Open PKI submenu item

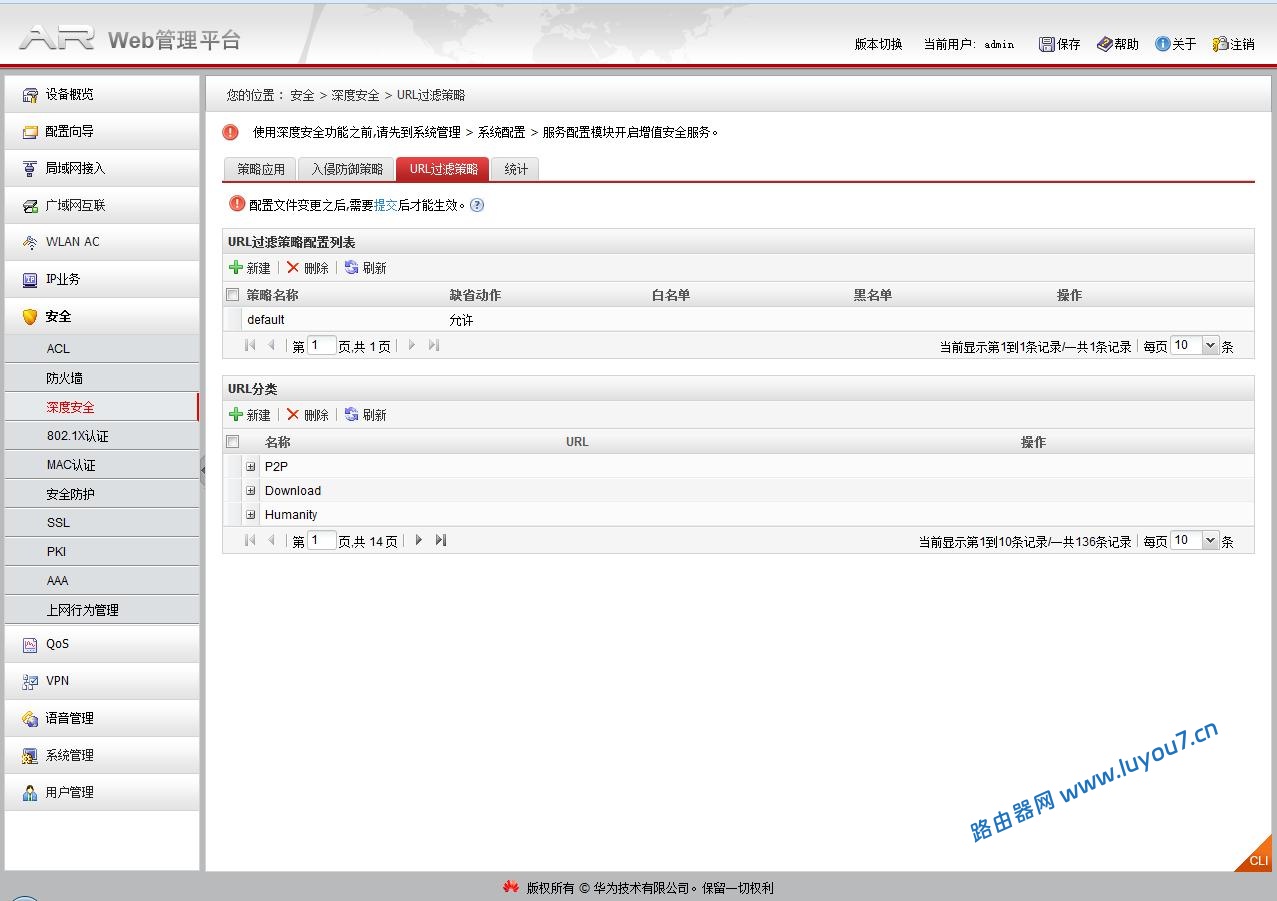(101, 552)
